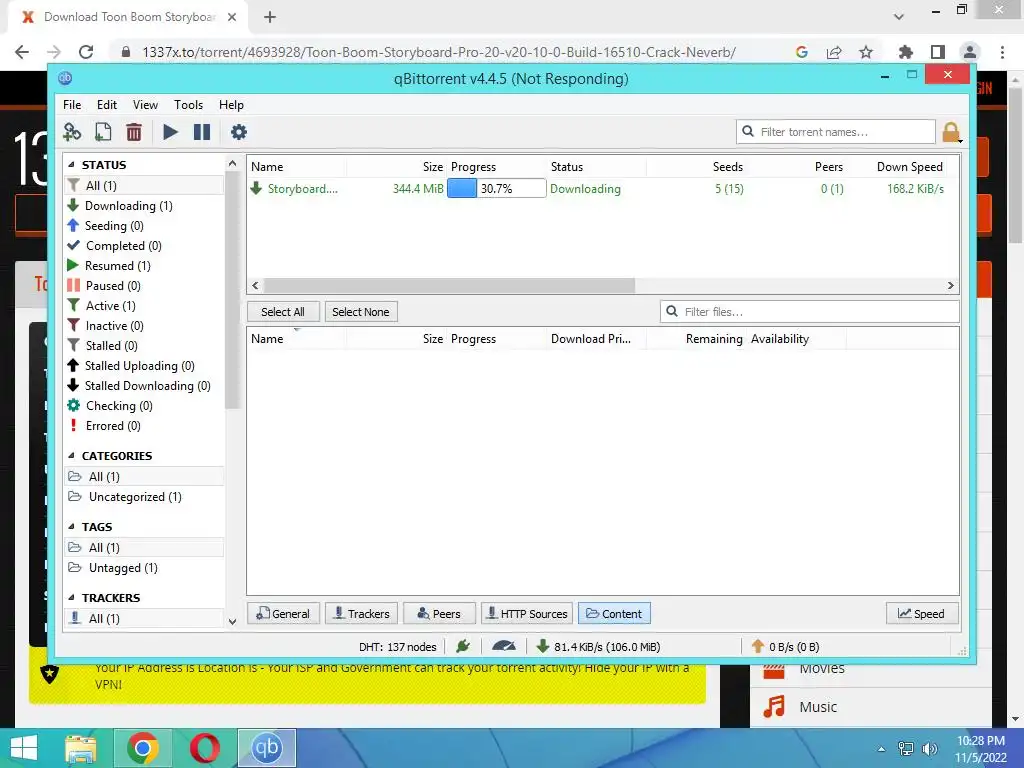Open the Speed graph tab

922,614
